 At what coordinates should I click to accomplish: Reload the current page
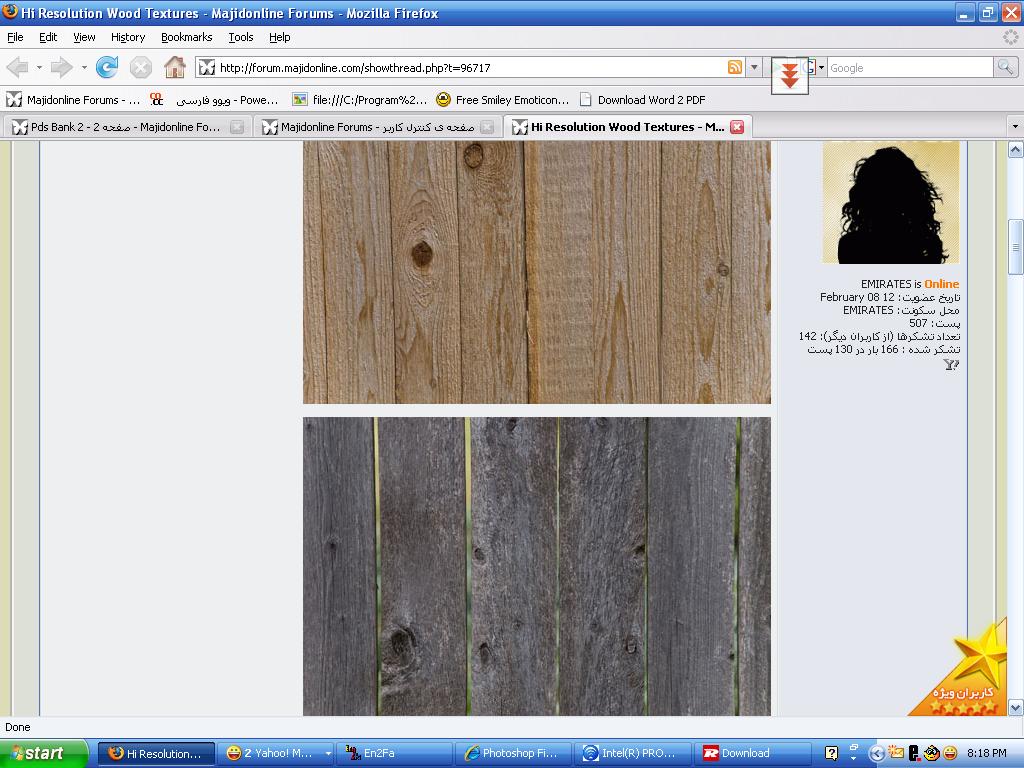[x=107, y=67]
